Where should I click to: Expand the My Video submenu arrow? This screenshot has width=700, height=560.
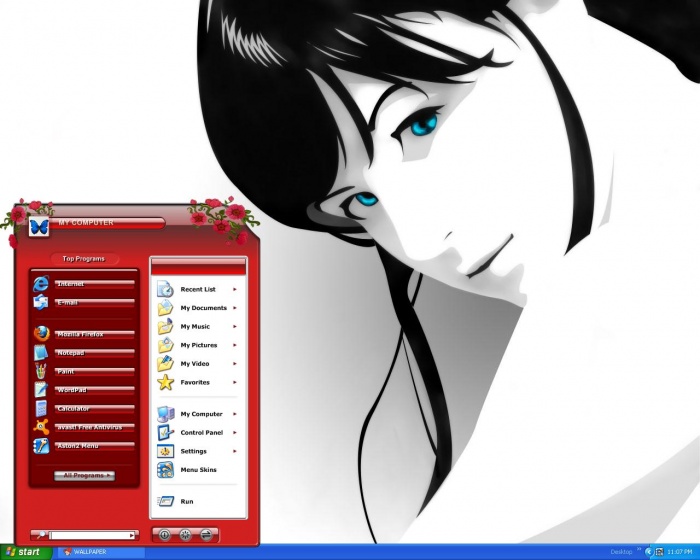tap(234, 364)
